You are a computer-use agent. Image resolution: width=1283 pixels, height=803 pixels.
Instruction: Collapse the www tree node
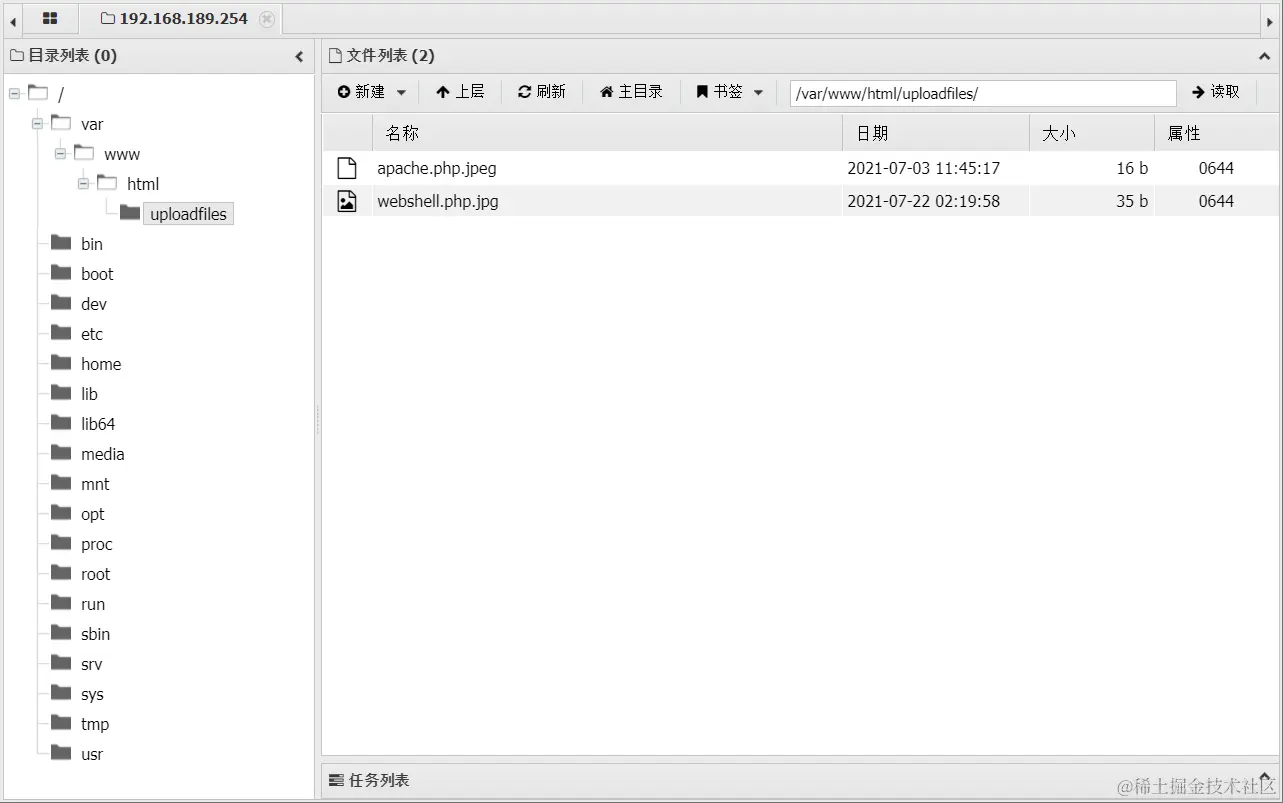pos(60,153)
